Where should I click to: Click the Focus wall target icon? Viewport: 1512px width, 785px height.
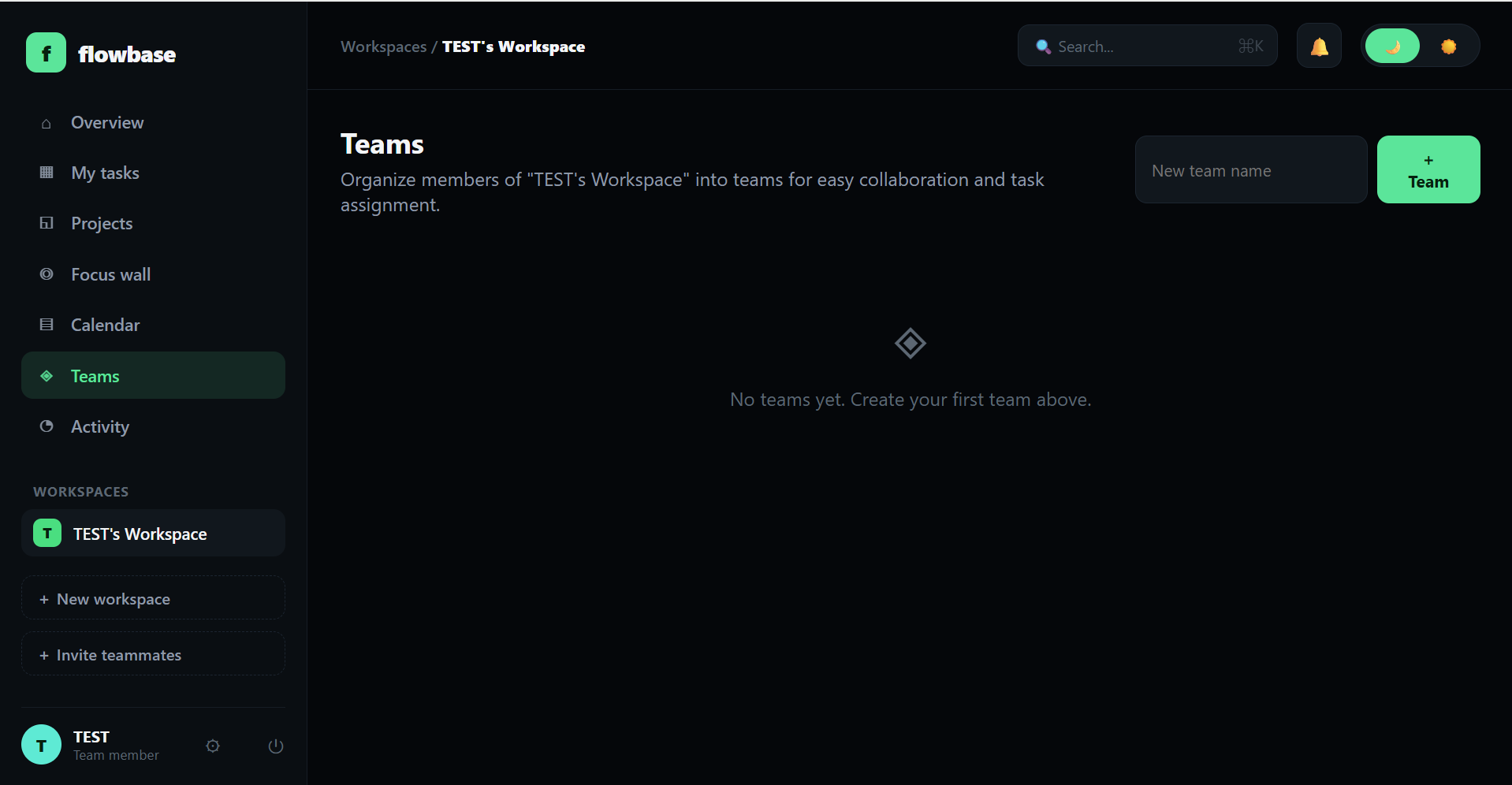point(47,273)
